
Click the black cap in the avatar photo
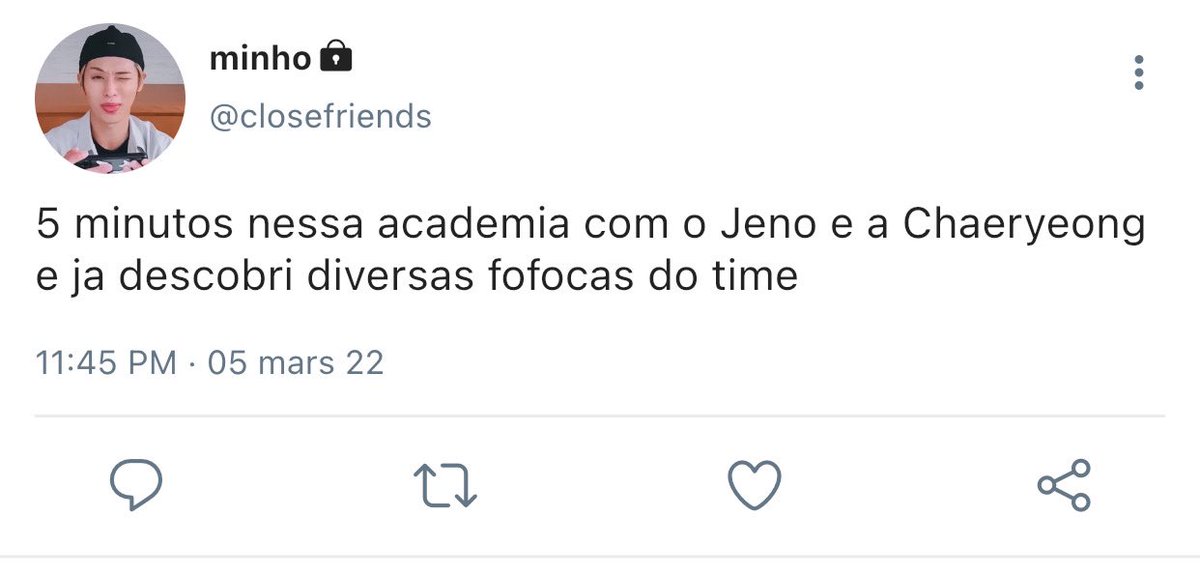111,46
